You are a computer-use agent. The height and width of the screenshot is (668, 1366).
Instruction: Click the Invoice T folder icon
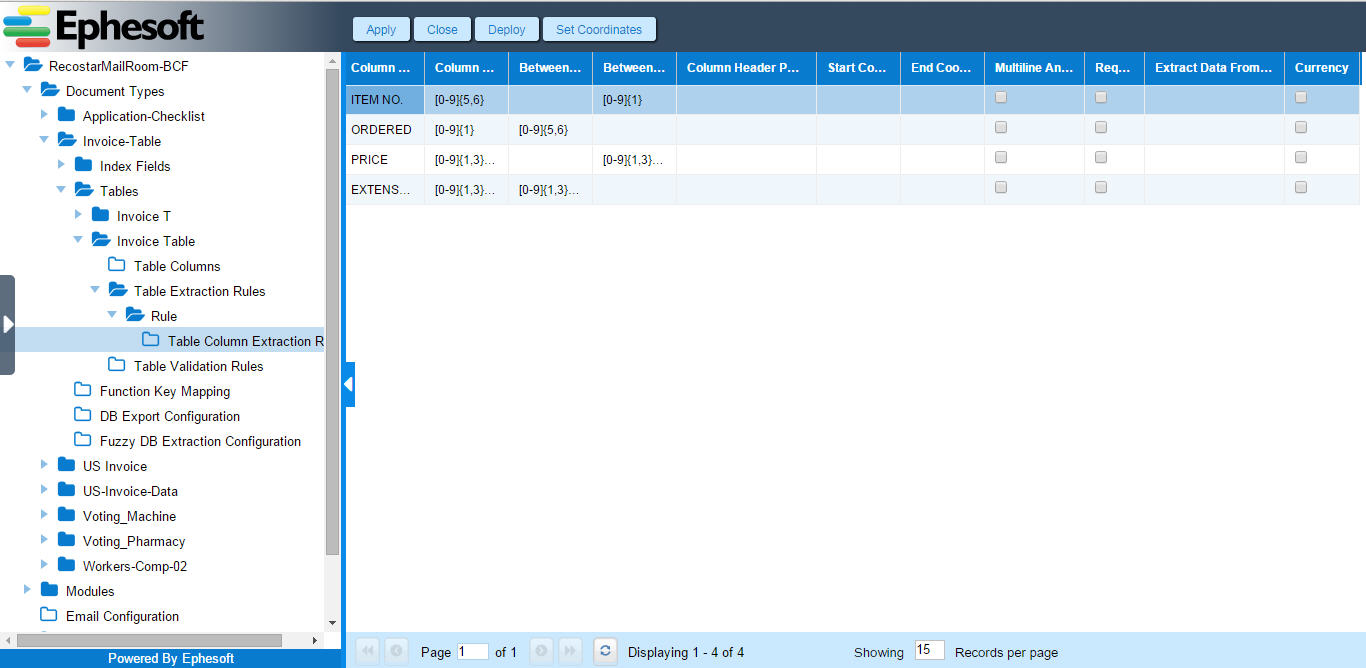tap(100, 215)
